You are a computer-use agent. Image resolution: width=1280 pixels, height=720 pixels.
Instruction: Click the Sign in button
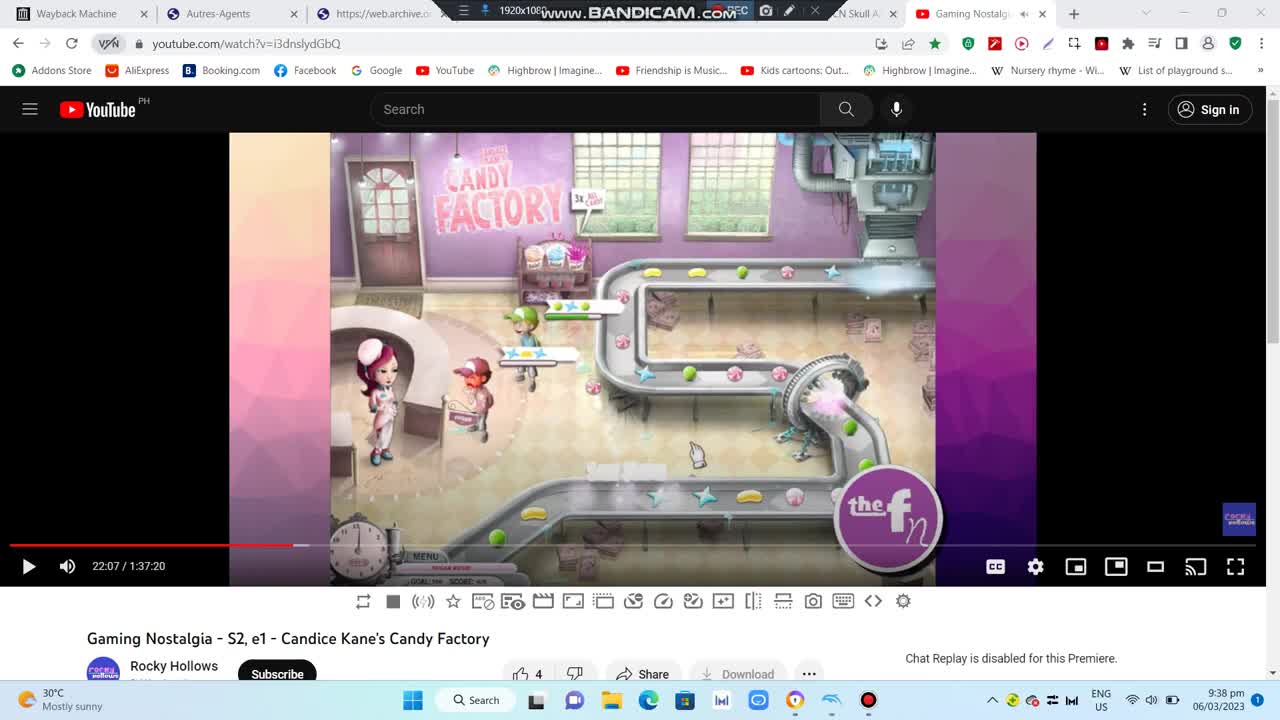point(1209,109)
